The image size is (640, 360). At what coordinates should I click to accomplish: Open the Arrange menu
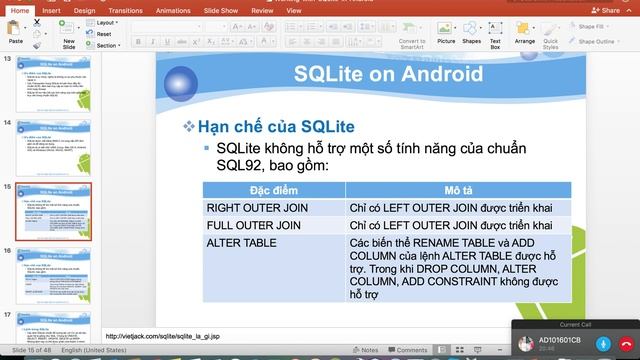click(x=524, y=33)
